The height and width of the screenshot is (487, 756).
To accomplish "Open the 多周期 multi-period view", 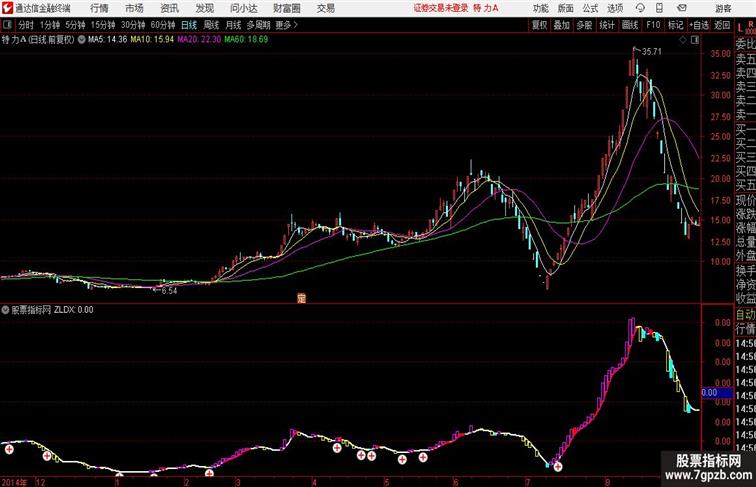I will pyautogui.click(x=258, y=25).
